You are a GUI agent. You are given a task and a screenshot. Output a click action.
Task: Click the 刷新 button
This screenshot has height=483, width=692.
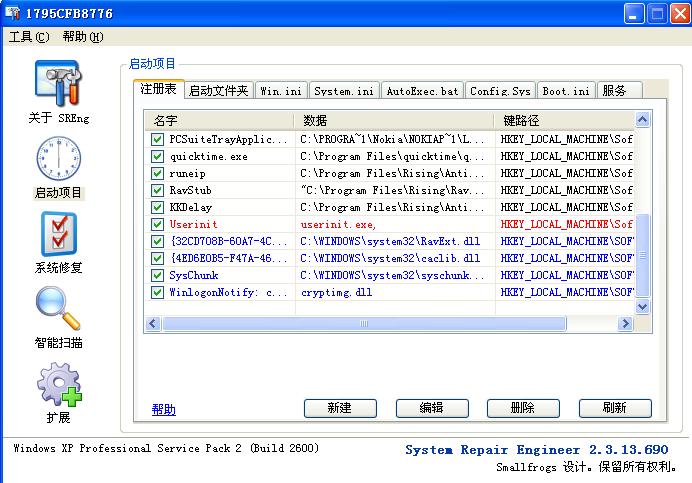click(x=615, y=408)
